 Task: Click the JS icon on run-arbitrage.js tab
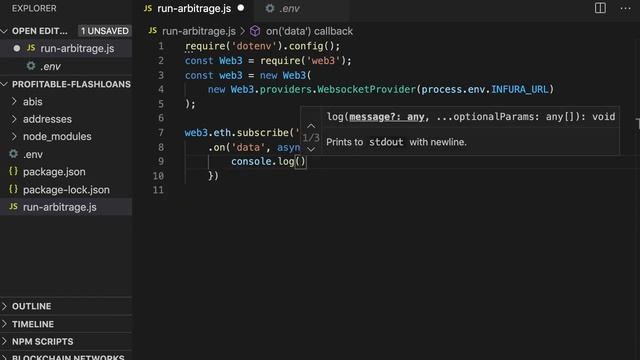[x=148, y=8]
